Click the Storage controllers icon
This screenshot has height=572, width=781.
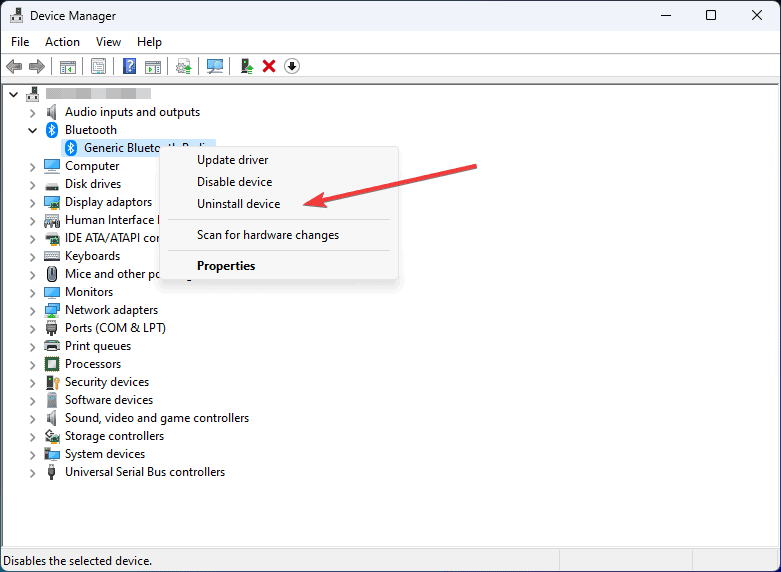(52, 436)
